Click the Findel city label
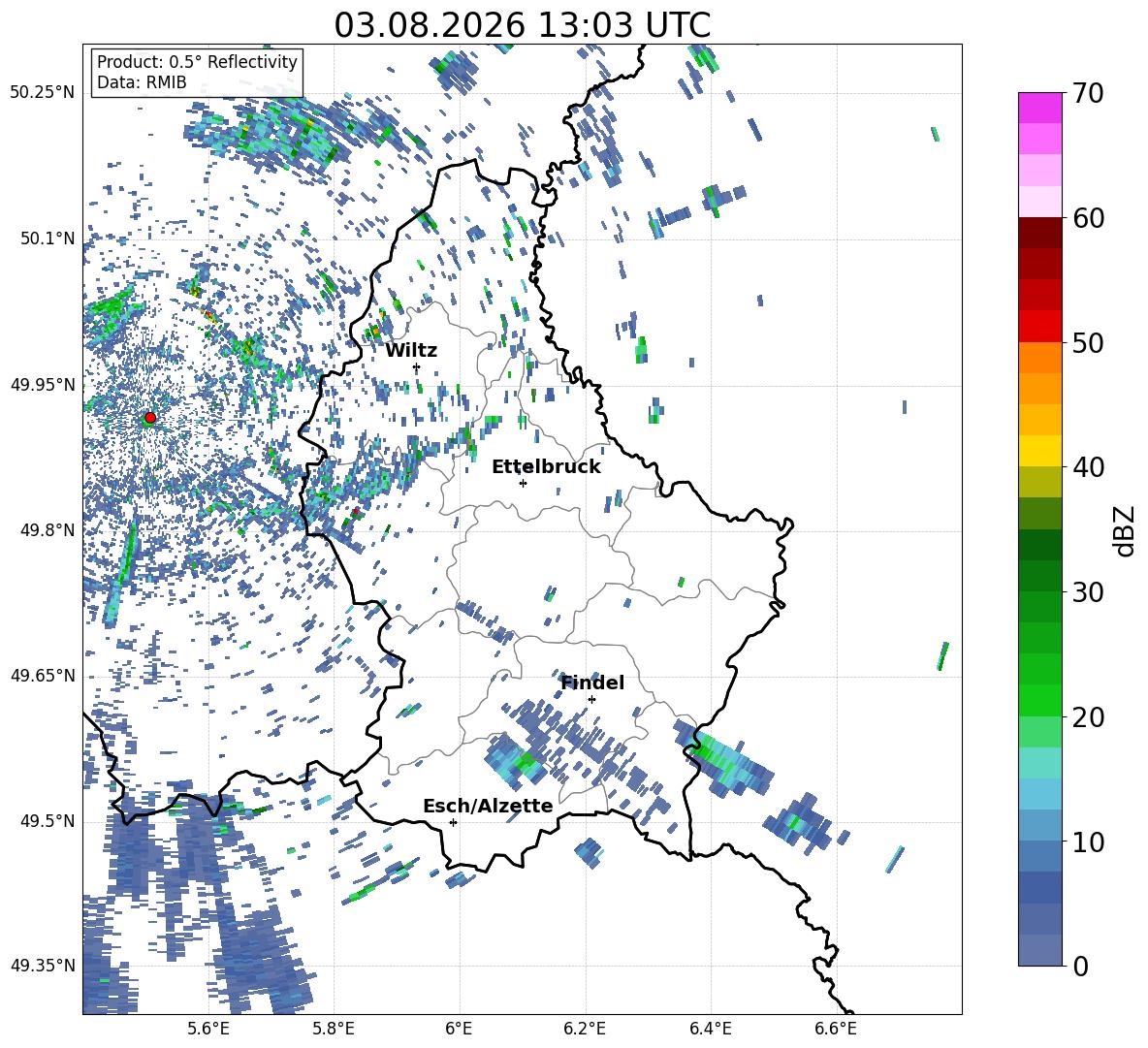The height and width of the screenshot is (1048, 1148). 592,683
